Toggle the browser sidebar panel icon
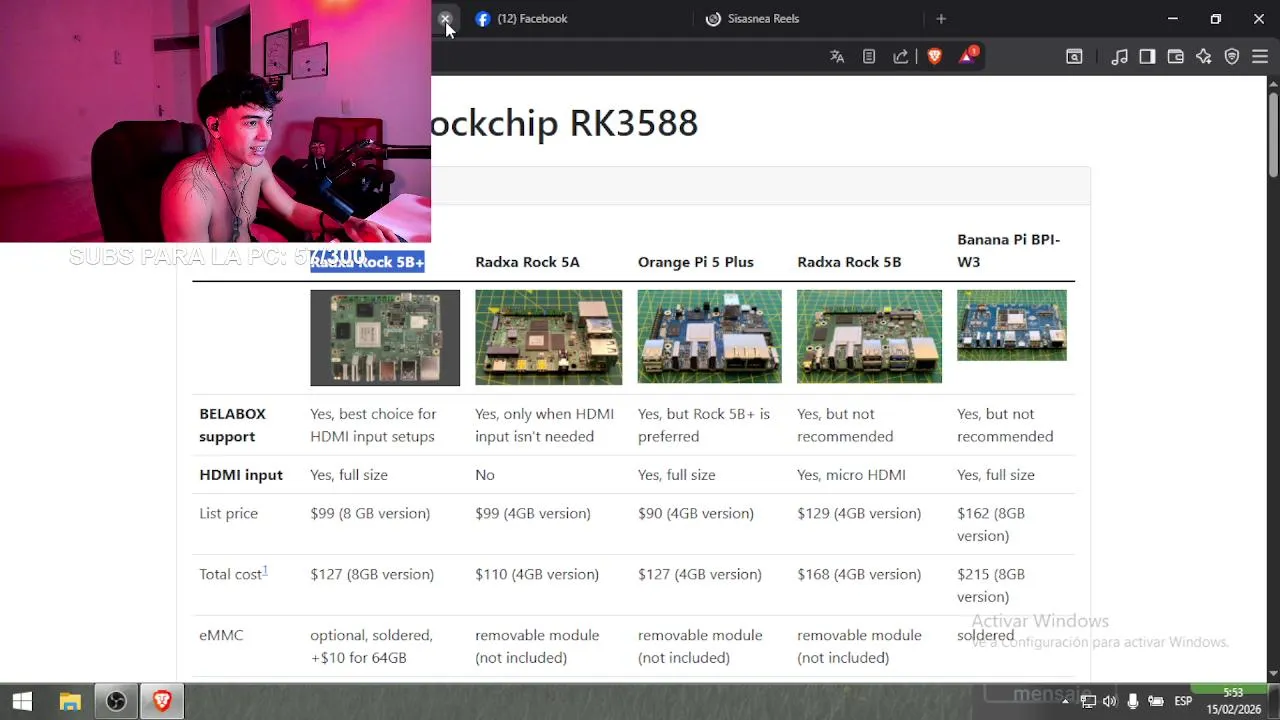1280x720 pixels. (x=1147, y=57)
